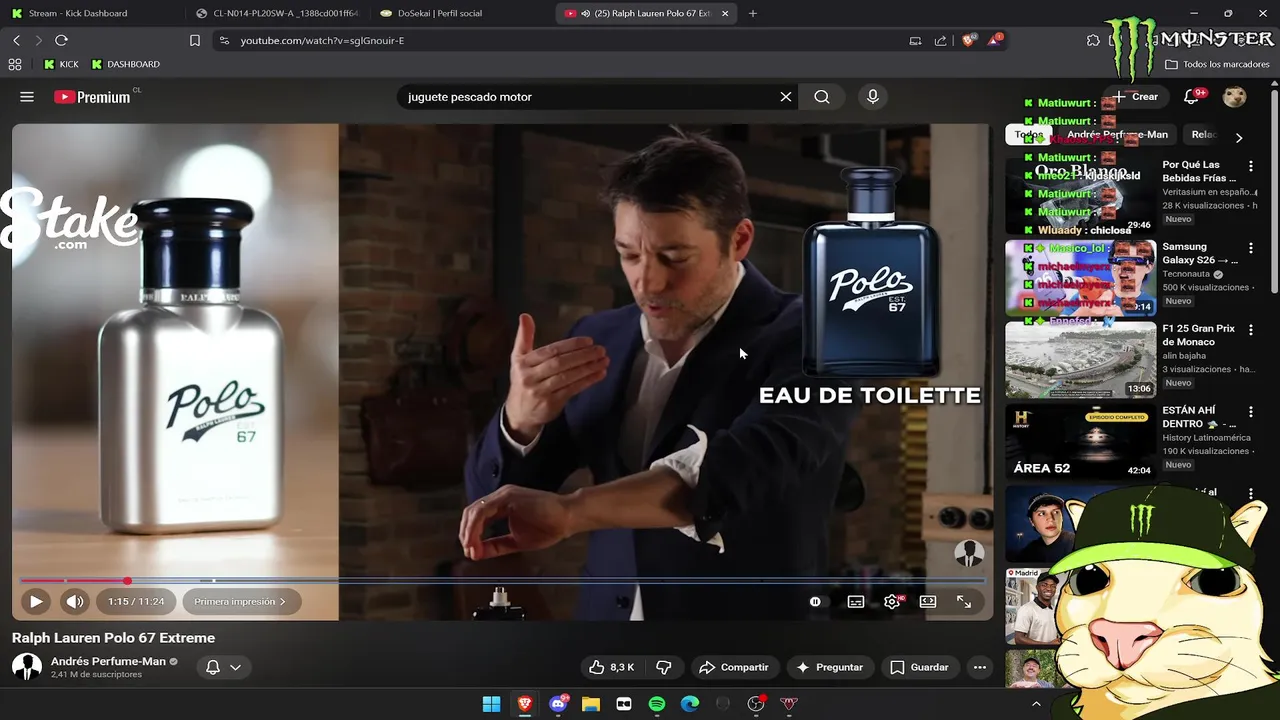Viewport: 1280px width, 720px height.
Task: Open options for 'Por Qué Las Bebidas Frías' video
Action: point(1250,166)
